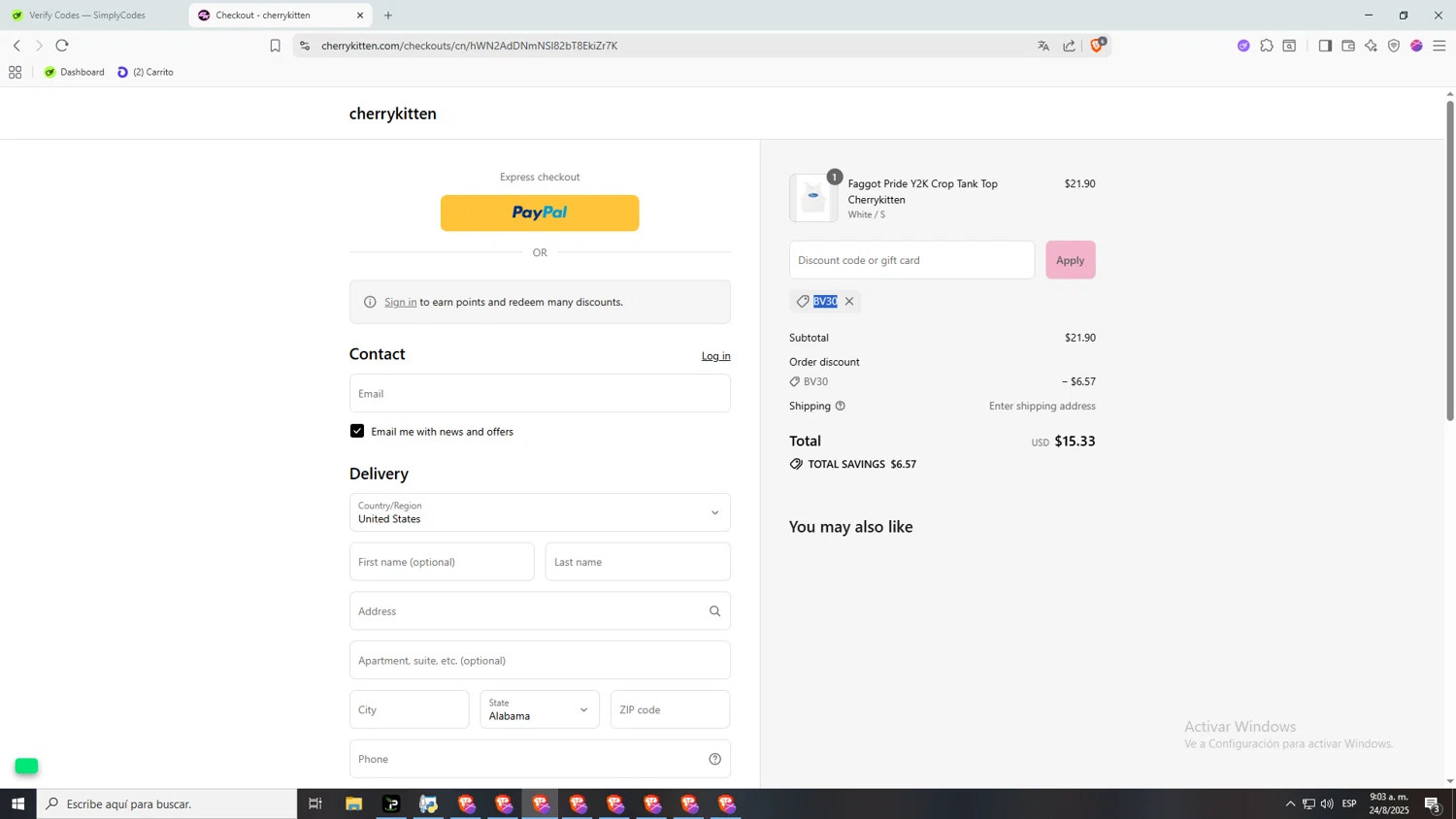The image size is (1456, 819).
Task: Open File Explorer from the taskbar
Action: pos(353,803)
